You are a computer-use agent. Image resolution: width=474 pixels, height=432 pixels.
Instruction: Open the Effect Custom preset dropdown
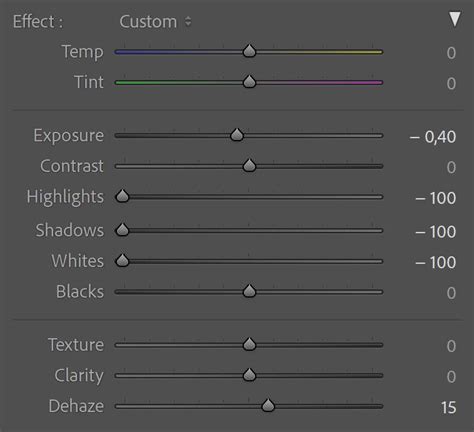[x=155, y=22]
